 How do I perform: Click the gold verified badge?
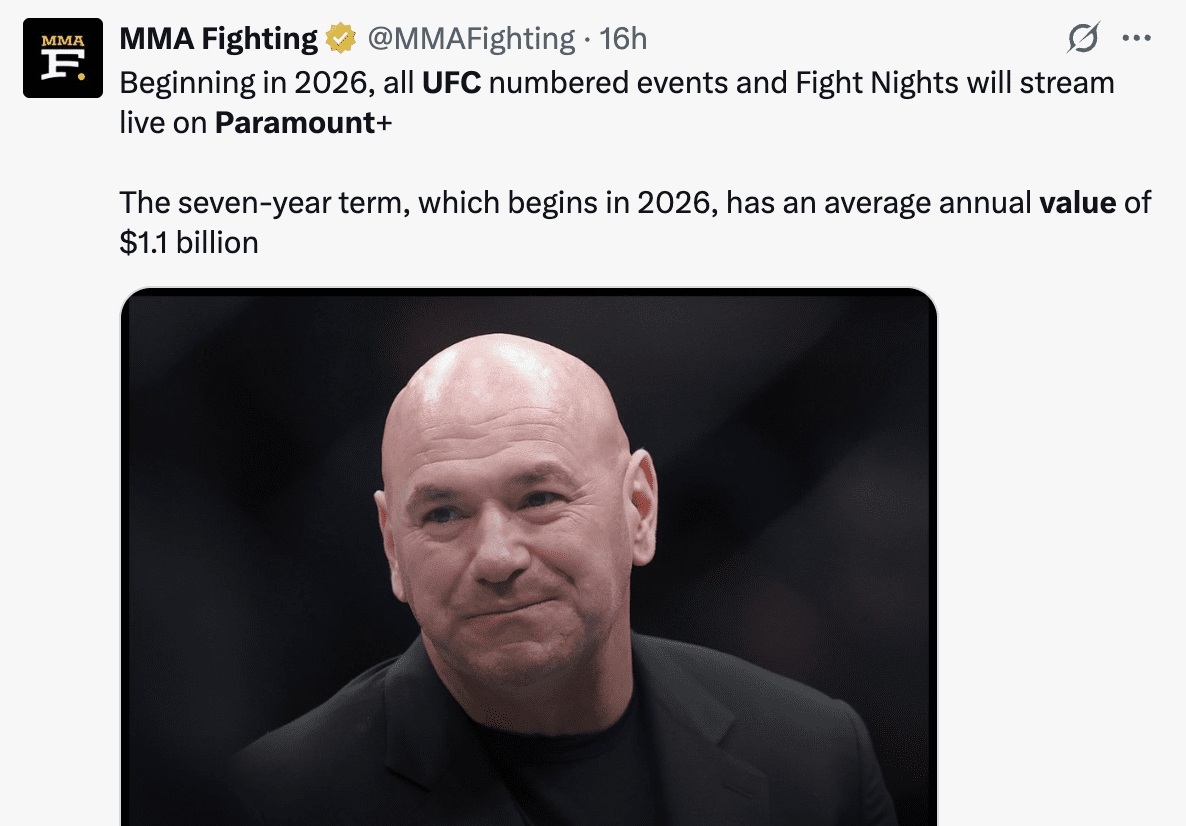click(x=342, y=39)
